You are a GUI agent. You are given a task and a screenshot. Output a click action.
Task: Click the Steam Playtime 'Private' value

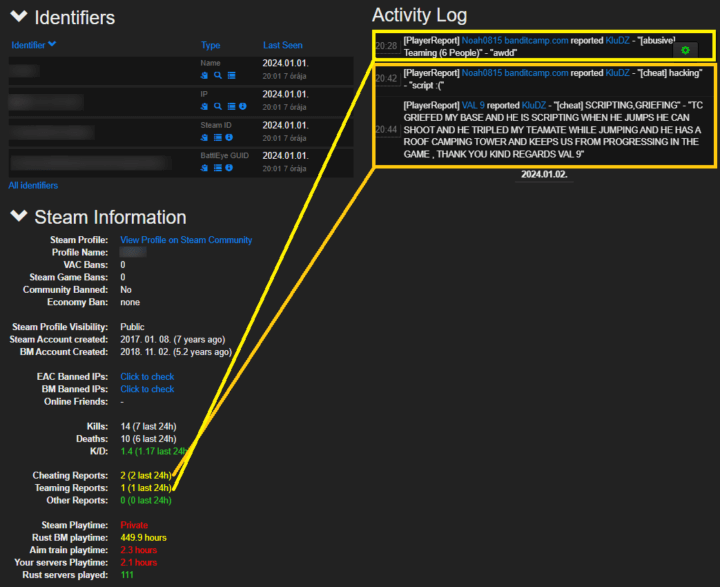[x=134, y=525]
